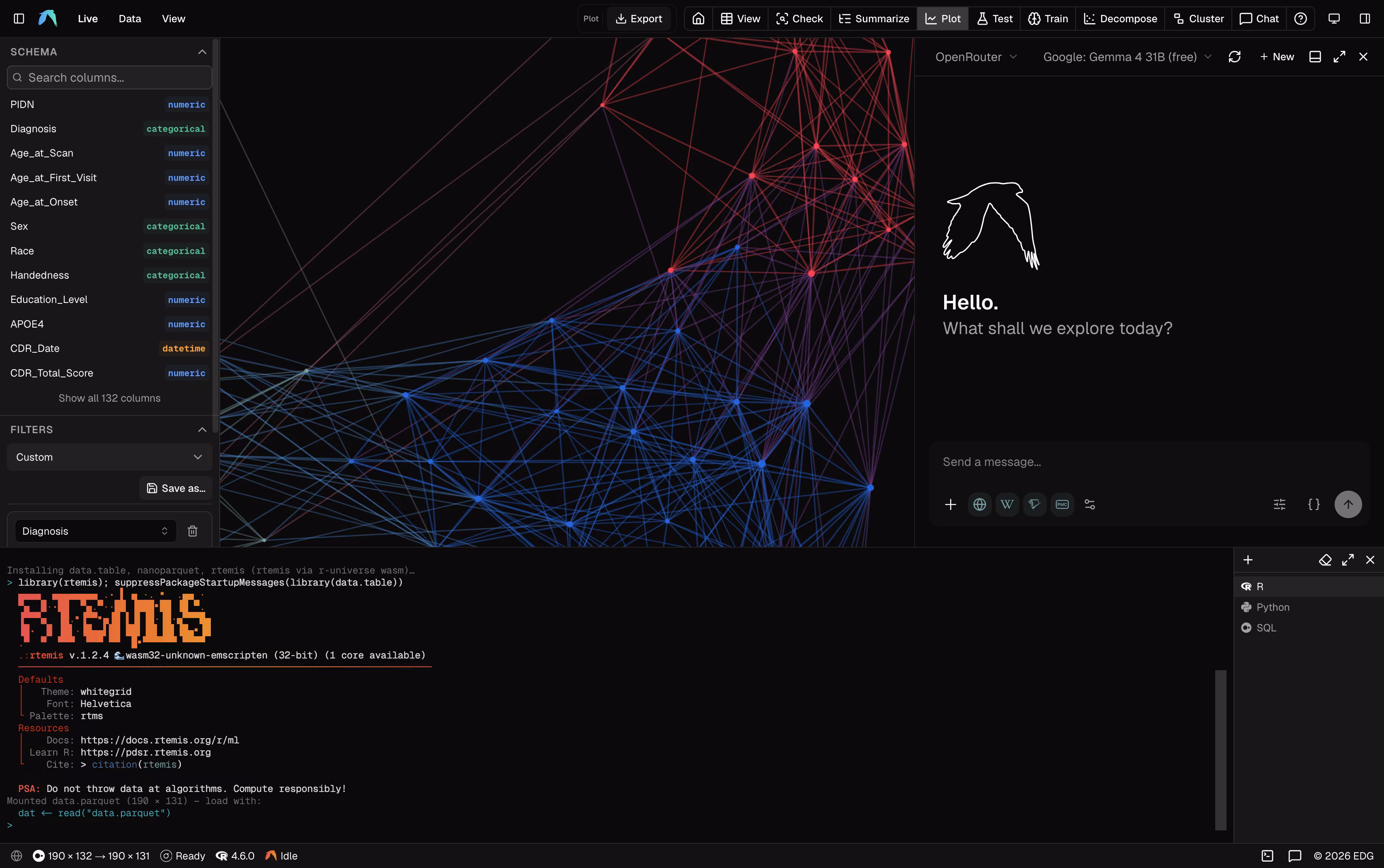The height and width of the screenshot is (868, 1384).
Task: Click the PMC tool icon
Action: pos(1062,504)
